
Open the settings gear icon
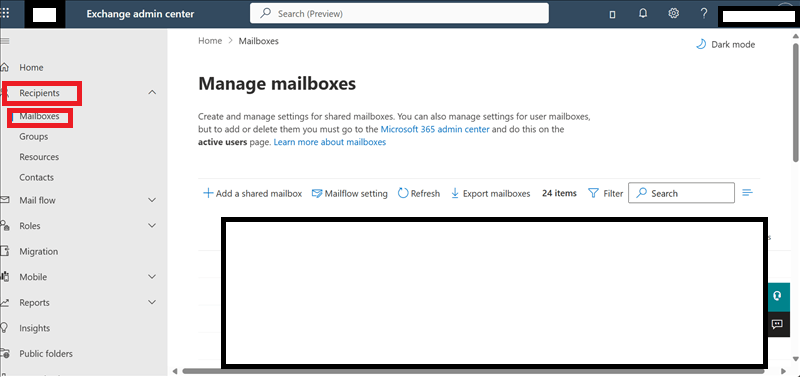[x=673, y=14]
